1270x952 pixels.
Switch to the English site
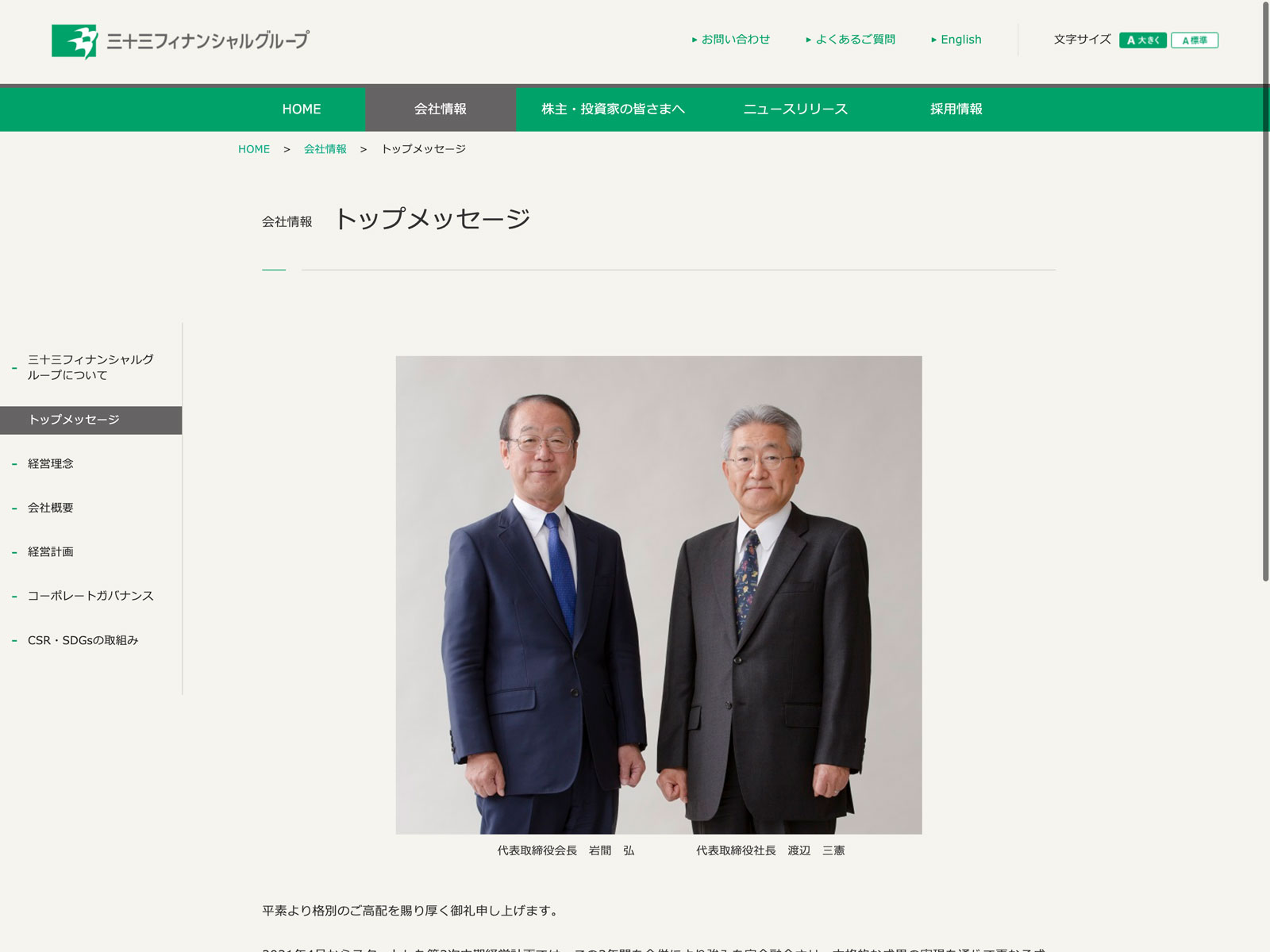pos(956,40)
